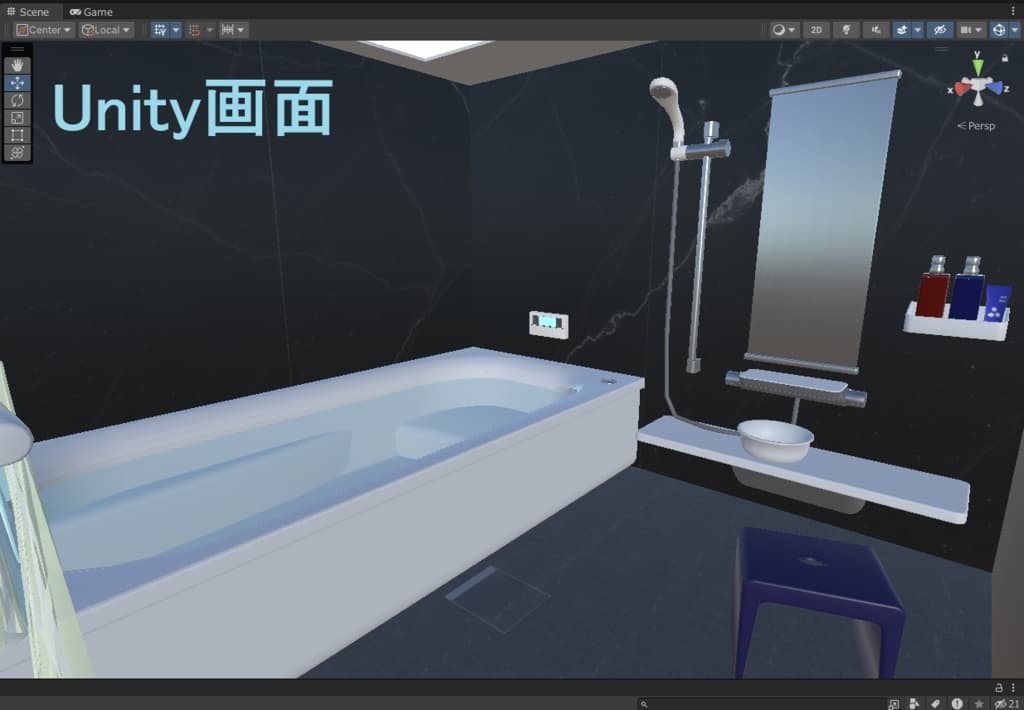
Task: Toggle 2D view mode
Action: click(816, 30)
